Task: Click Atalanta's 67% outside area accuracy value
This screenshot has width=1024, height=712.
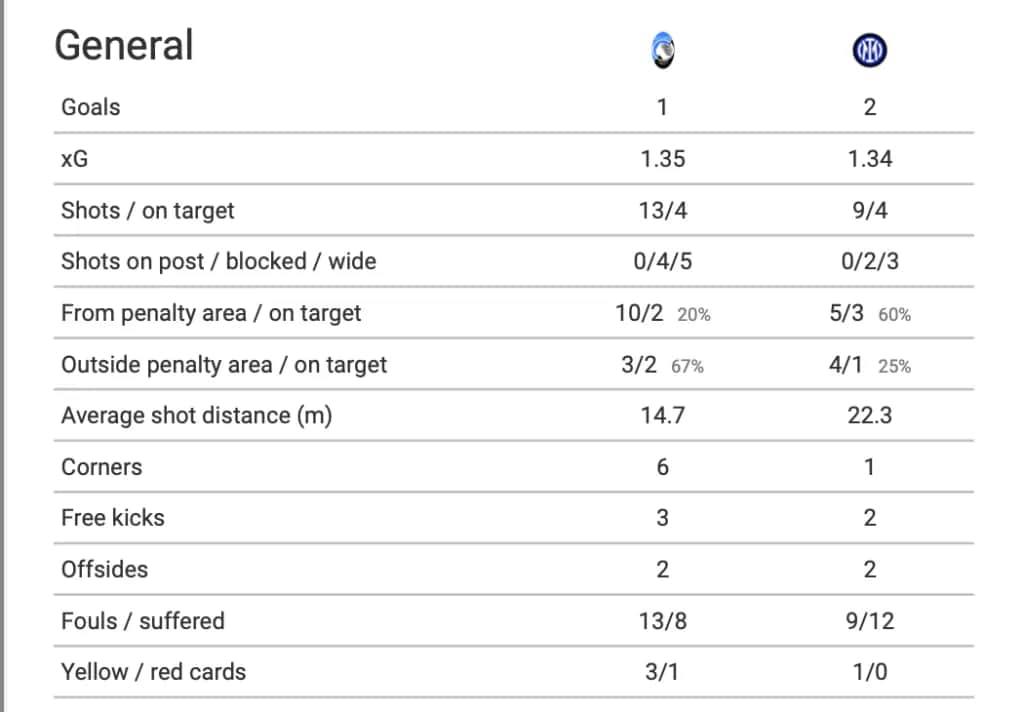Action: click(687, 366)
